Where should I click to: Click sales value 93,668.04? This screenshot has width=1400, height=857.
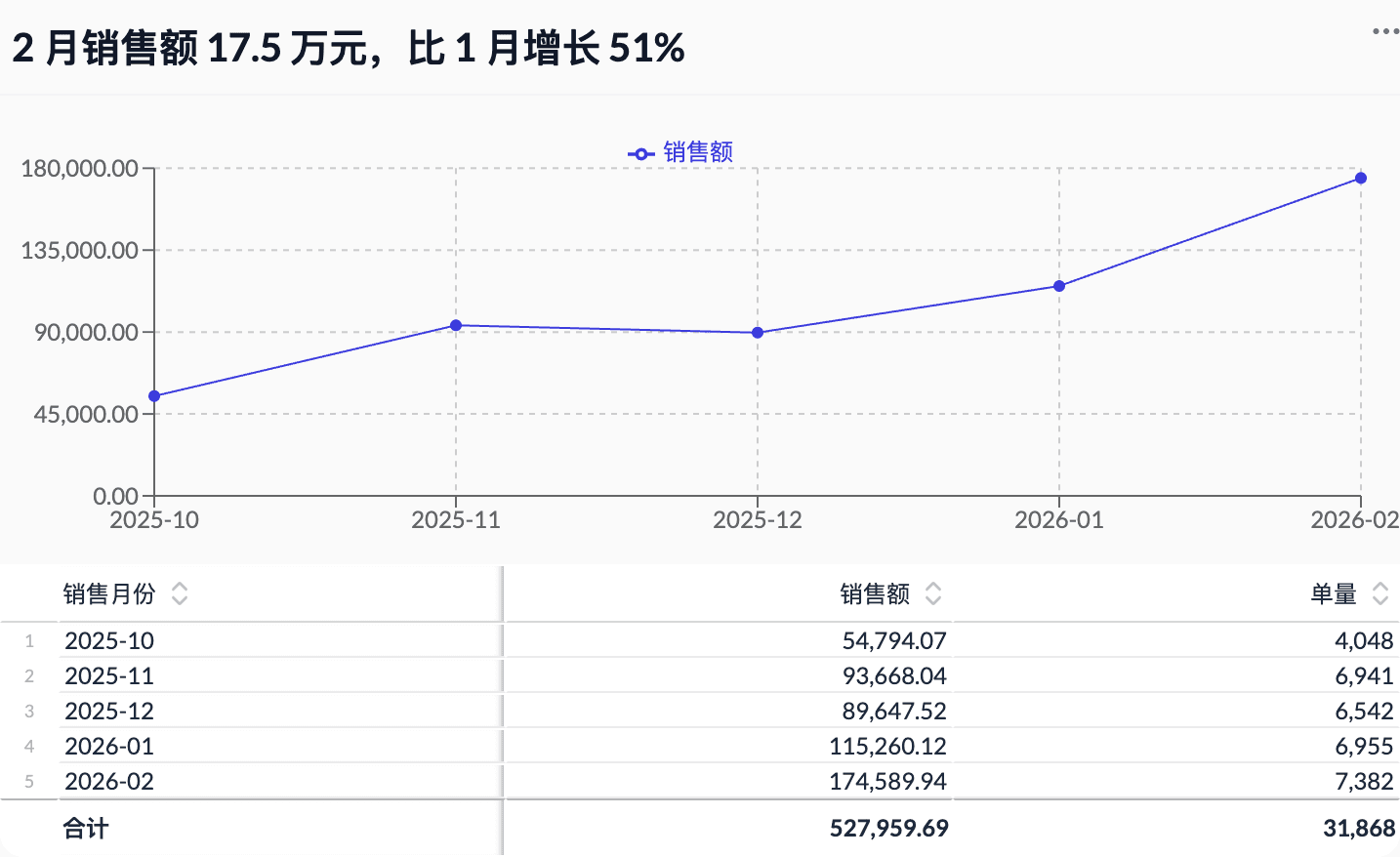point(894,676)
